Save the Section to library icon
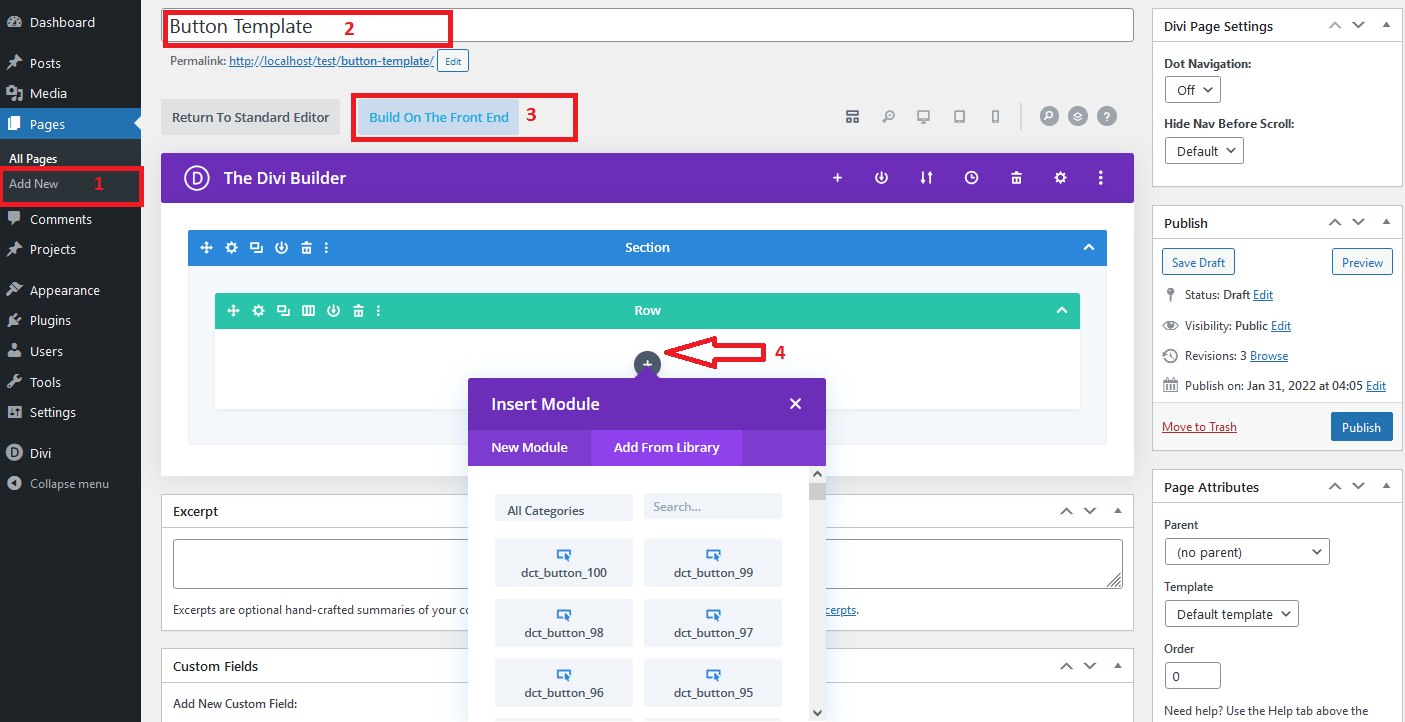The image size is (1405, 722). click(x=282, y=248)
